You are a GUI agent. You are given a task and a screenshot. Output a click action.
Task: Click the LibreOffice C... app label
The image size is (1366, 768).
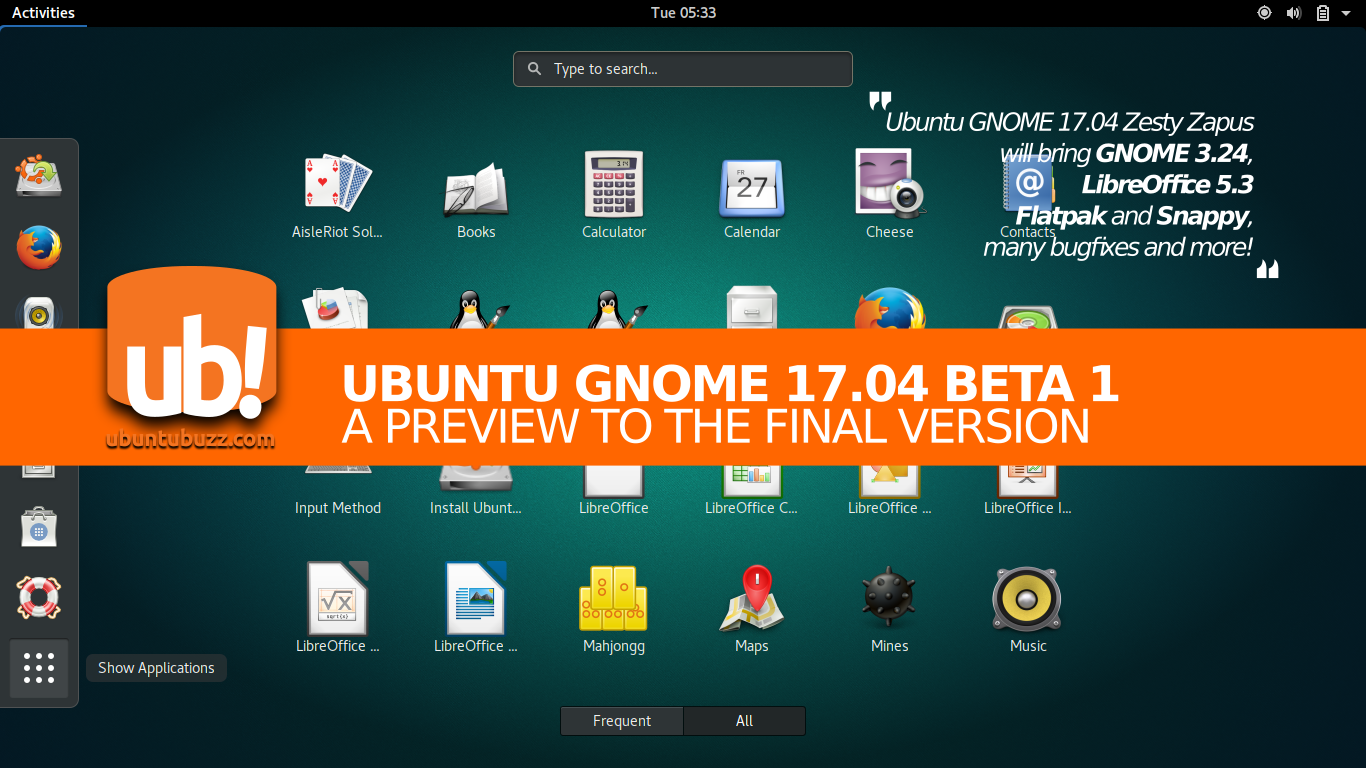point(752,508)
